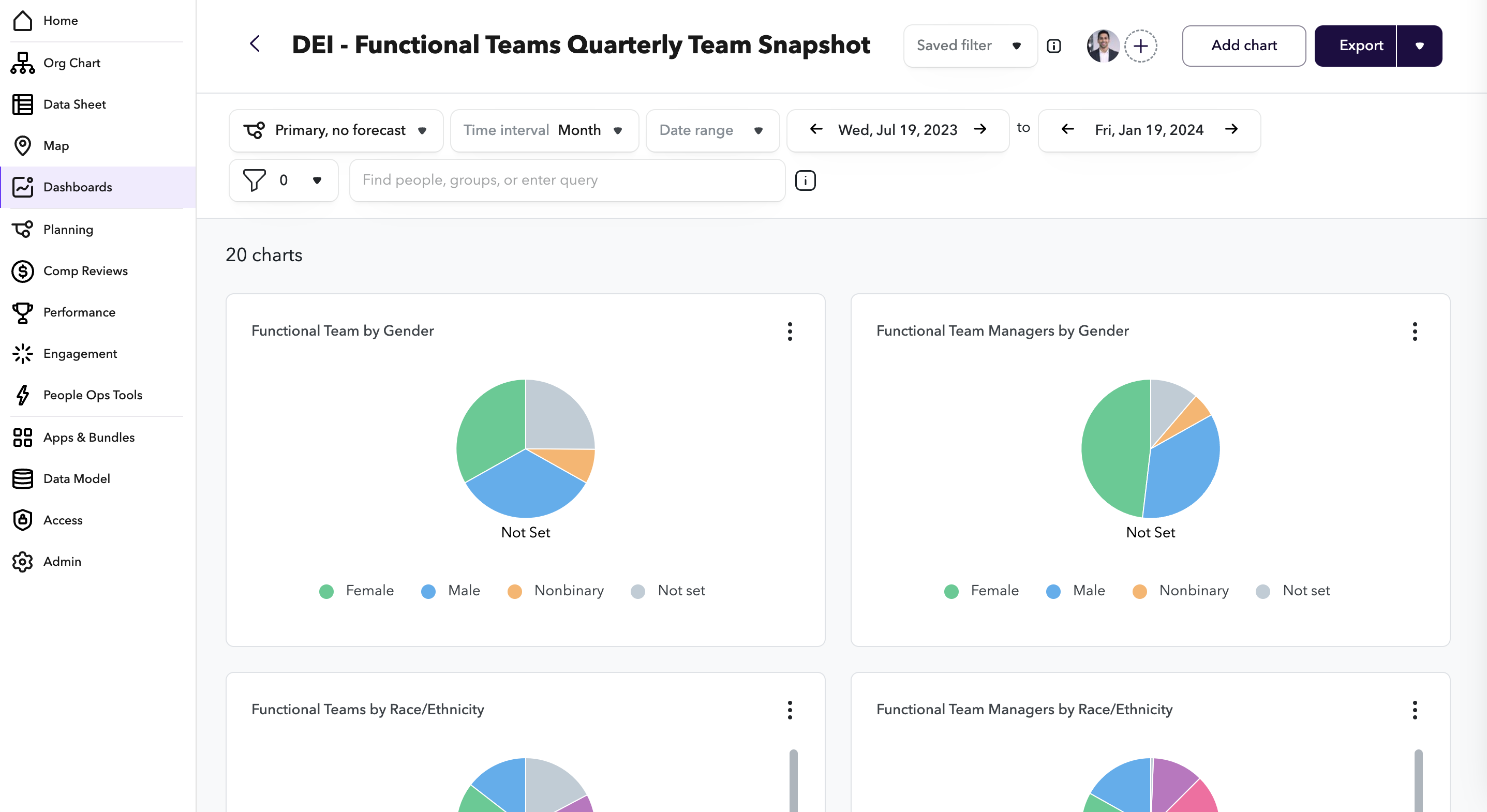This screenshot has height=812, width=1487.
Task: Open options menu for Managers by Gender chart
Action: click(1414, 331)
